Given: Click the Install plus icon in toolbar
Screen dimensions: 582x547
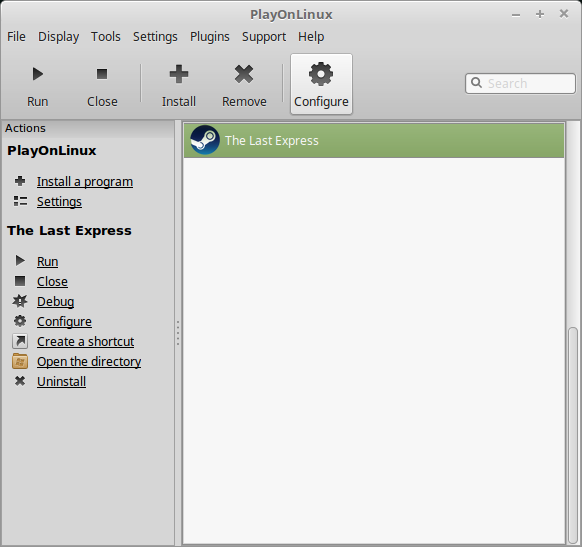Looking at the screenshot, I should 179,74.
